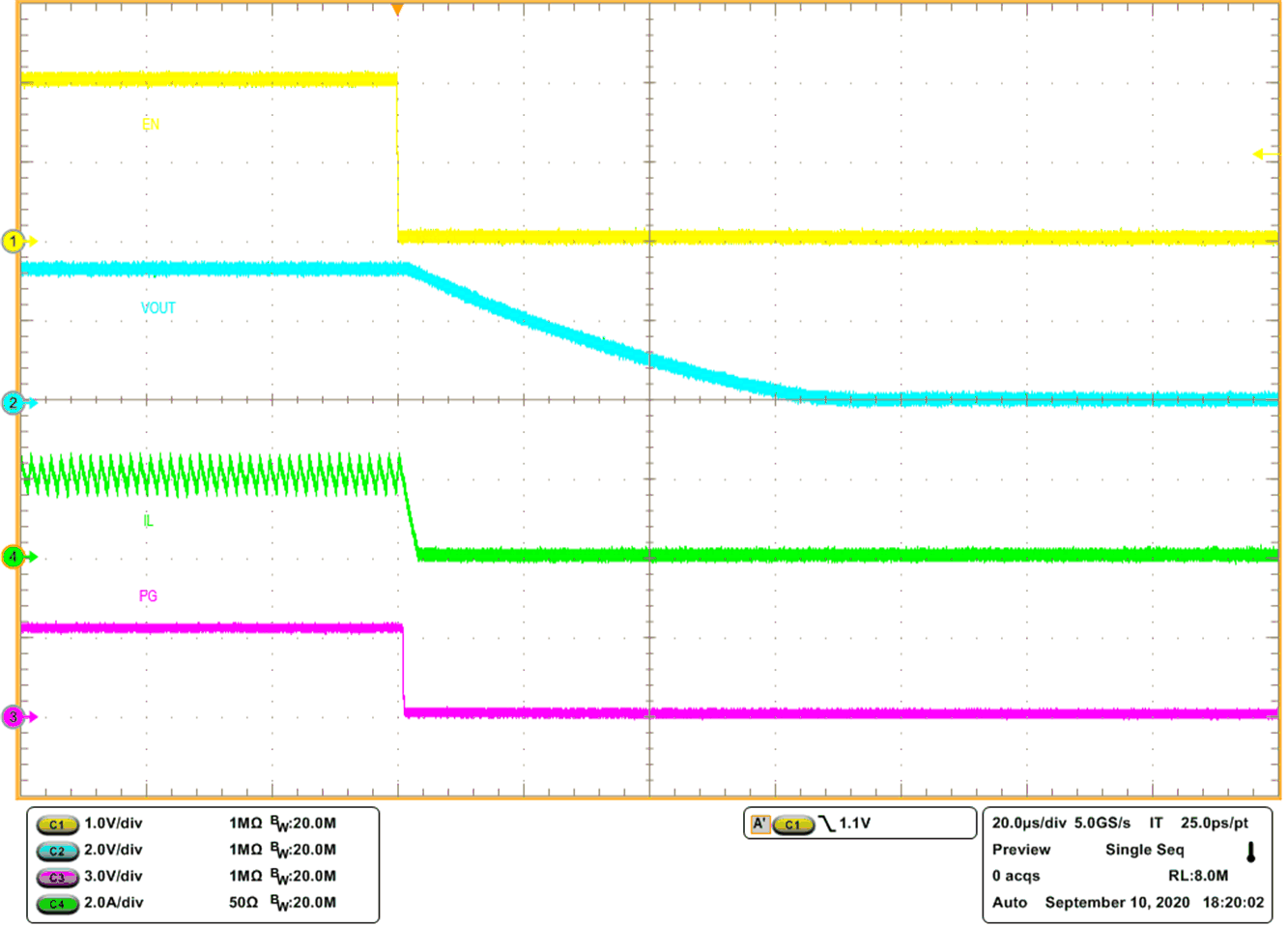Select the C4 channel badge
Screen dimensions: 1288x926
click(x=56, y=903)
